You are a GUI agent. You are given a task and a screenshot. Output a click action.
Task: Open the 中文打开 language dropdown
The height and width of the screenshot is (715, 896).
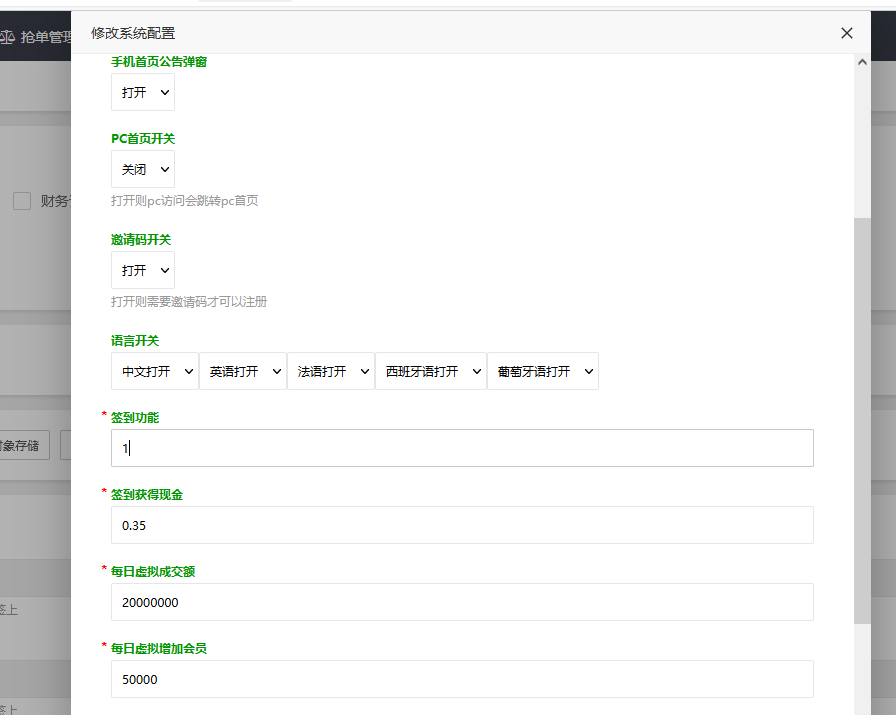tap(154, 371)
